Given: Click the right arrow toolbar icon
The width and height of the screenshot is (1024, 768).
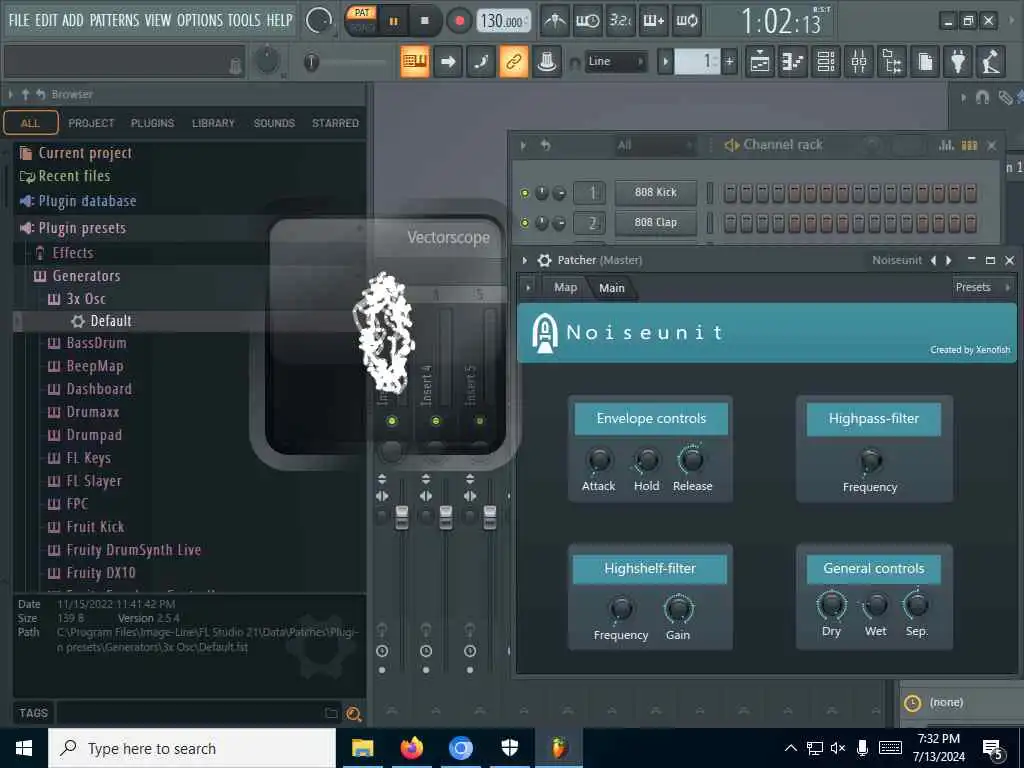Looking at the screenshot, I should [x=448, y=62].
